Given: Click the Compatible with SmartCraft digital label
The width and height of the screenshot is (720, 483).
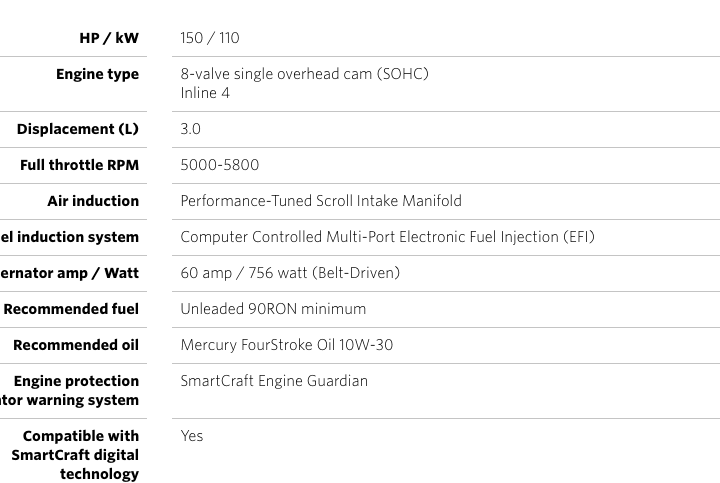Looking at the screenshot, I should pos(75,455).
